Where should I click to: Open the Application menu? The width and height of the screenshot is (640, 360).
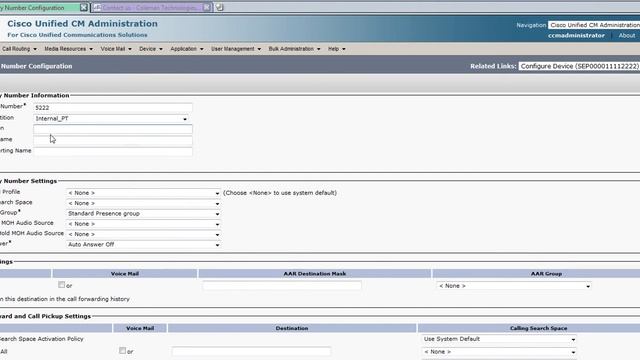pyautogui.click(x=187, y=49)
